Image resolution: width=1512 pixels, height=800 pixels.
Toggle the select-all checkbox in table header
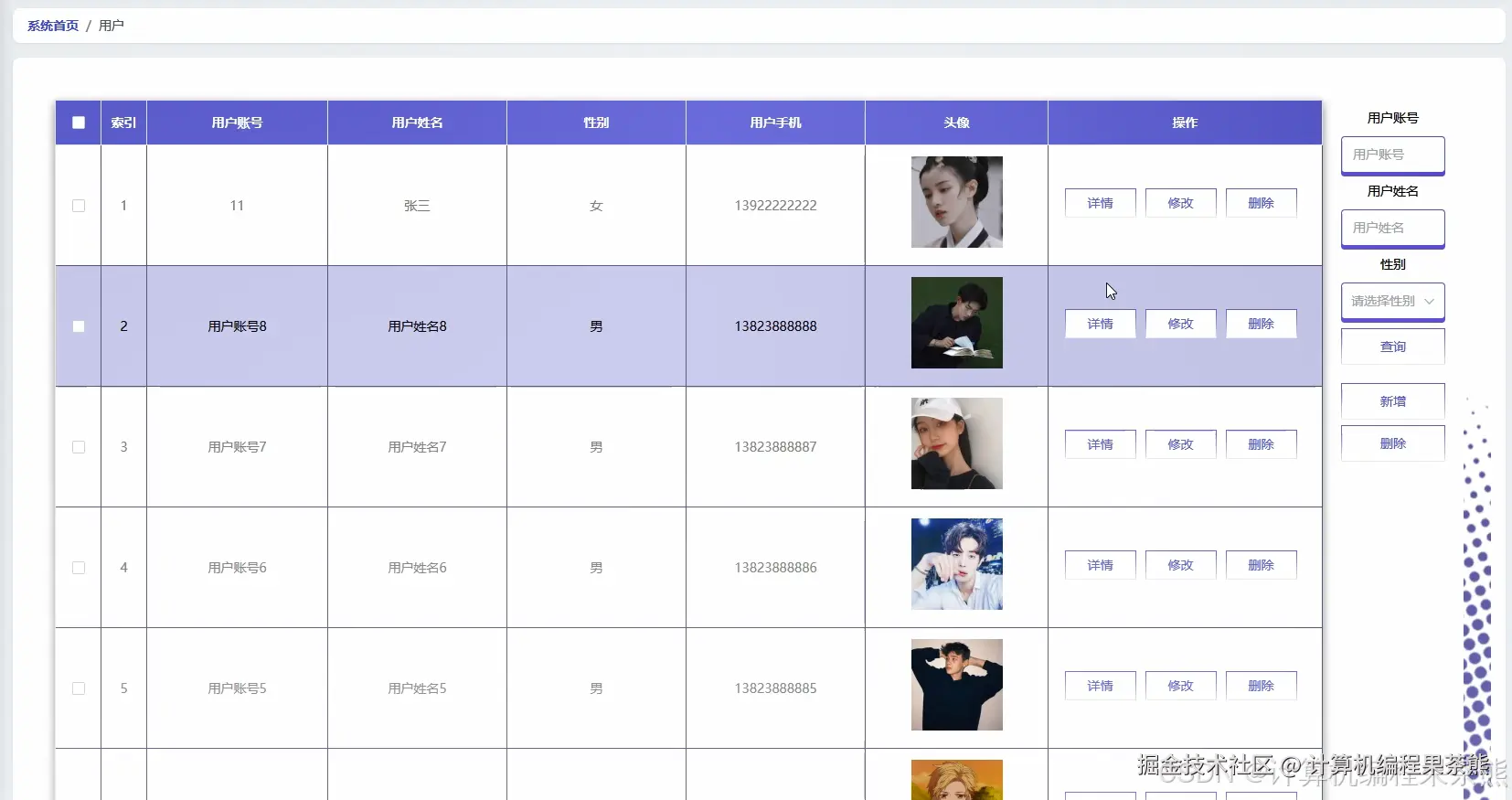tap(79, 123)
